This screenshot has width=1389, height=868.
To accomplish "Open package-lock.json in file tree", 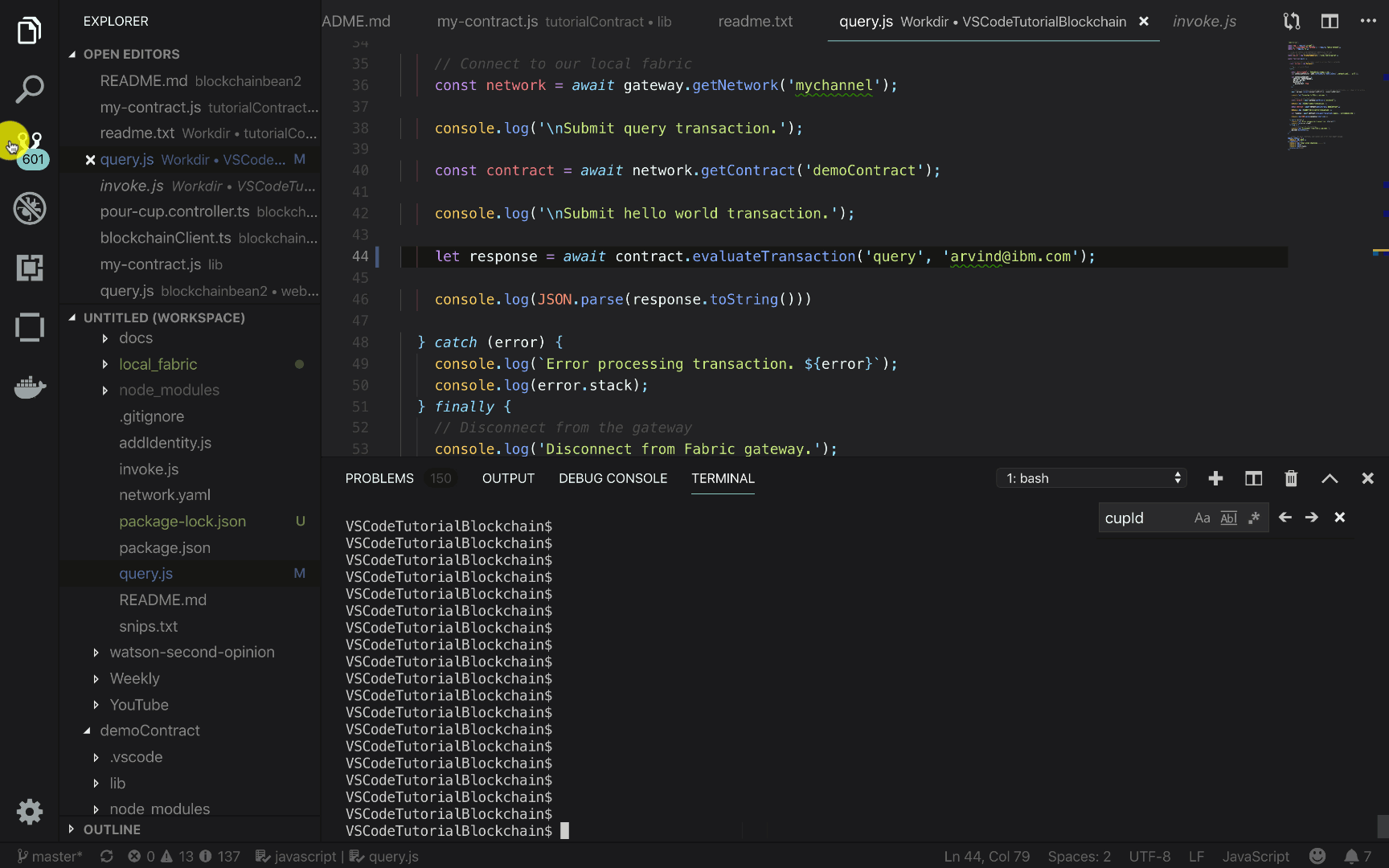I will tap(182, 522).
